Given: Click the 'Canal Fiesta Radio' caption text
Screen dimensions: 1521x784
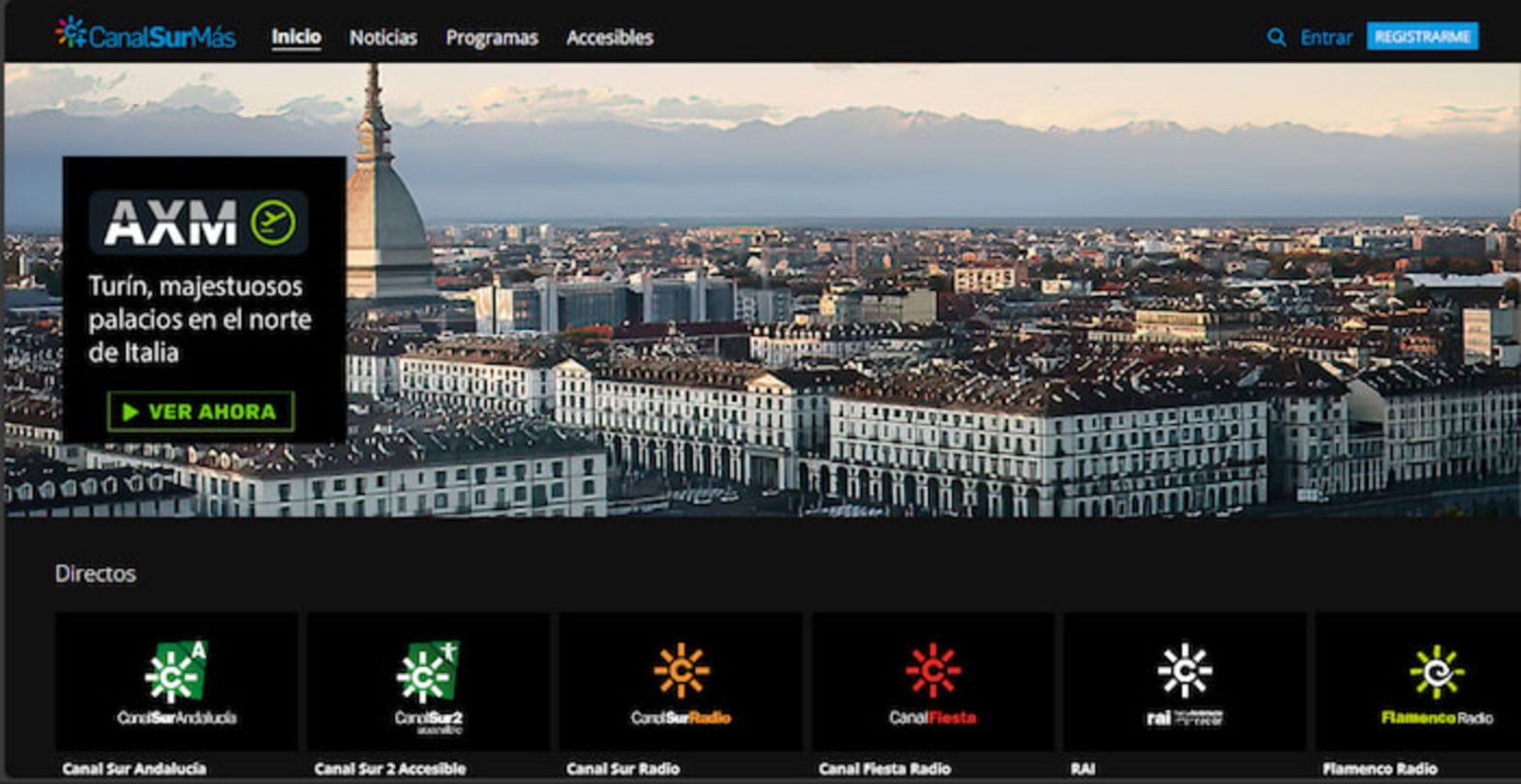Looking at the screenshot, I should tap(885, 769).
